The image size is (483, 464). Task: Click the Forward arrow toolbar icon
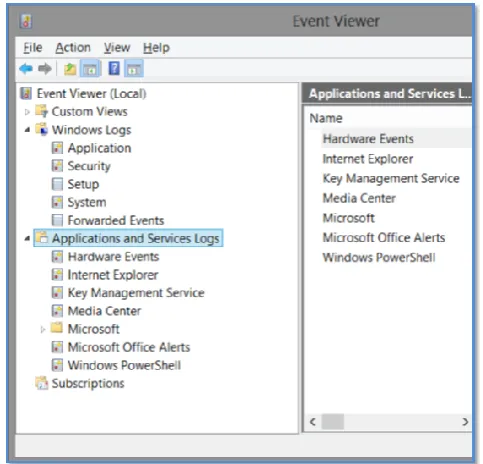[x=45, y=69]
